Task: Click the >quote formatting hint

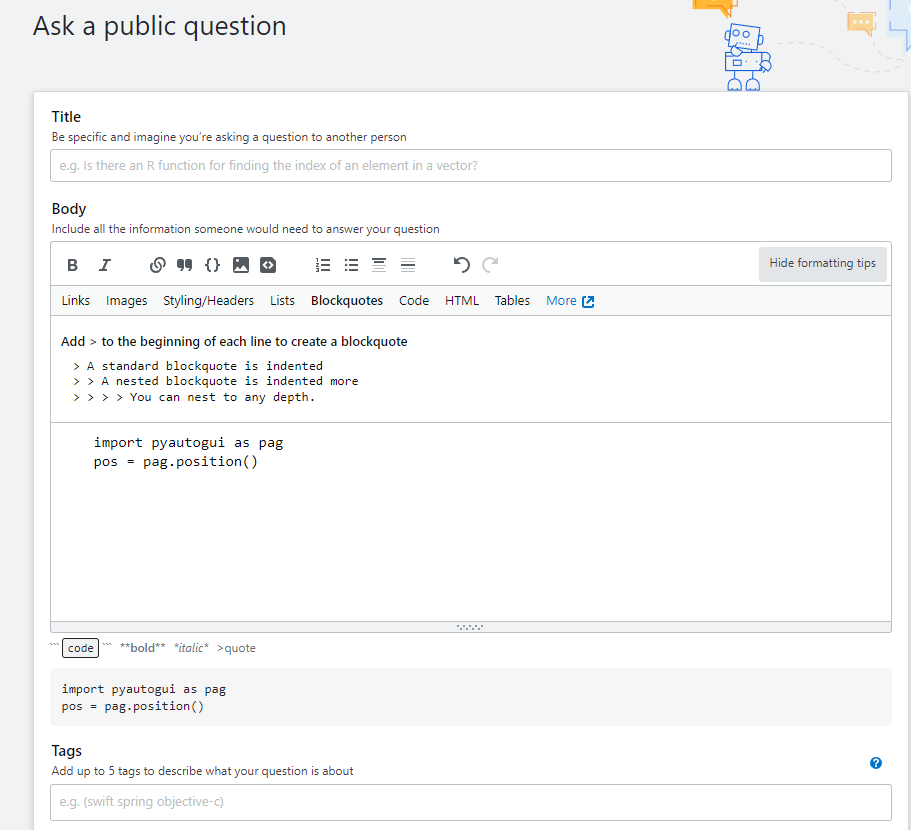Action: click(236, 648)
